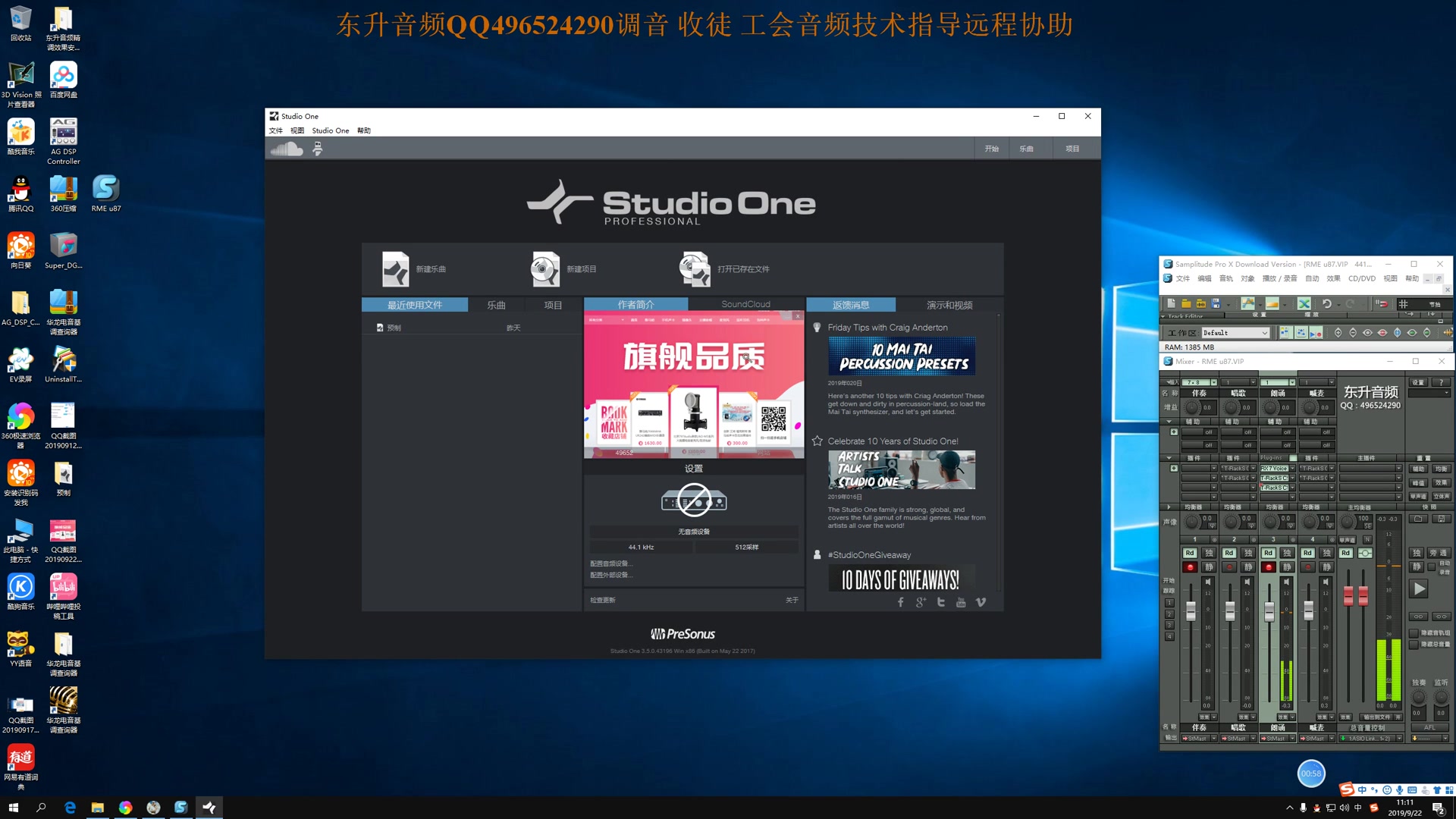
Task: Expand the 均衡器 section triangle in mixer
Action: 1169,507
